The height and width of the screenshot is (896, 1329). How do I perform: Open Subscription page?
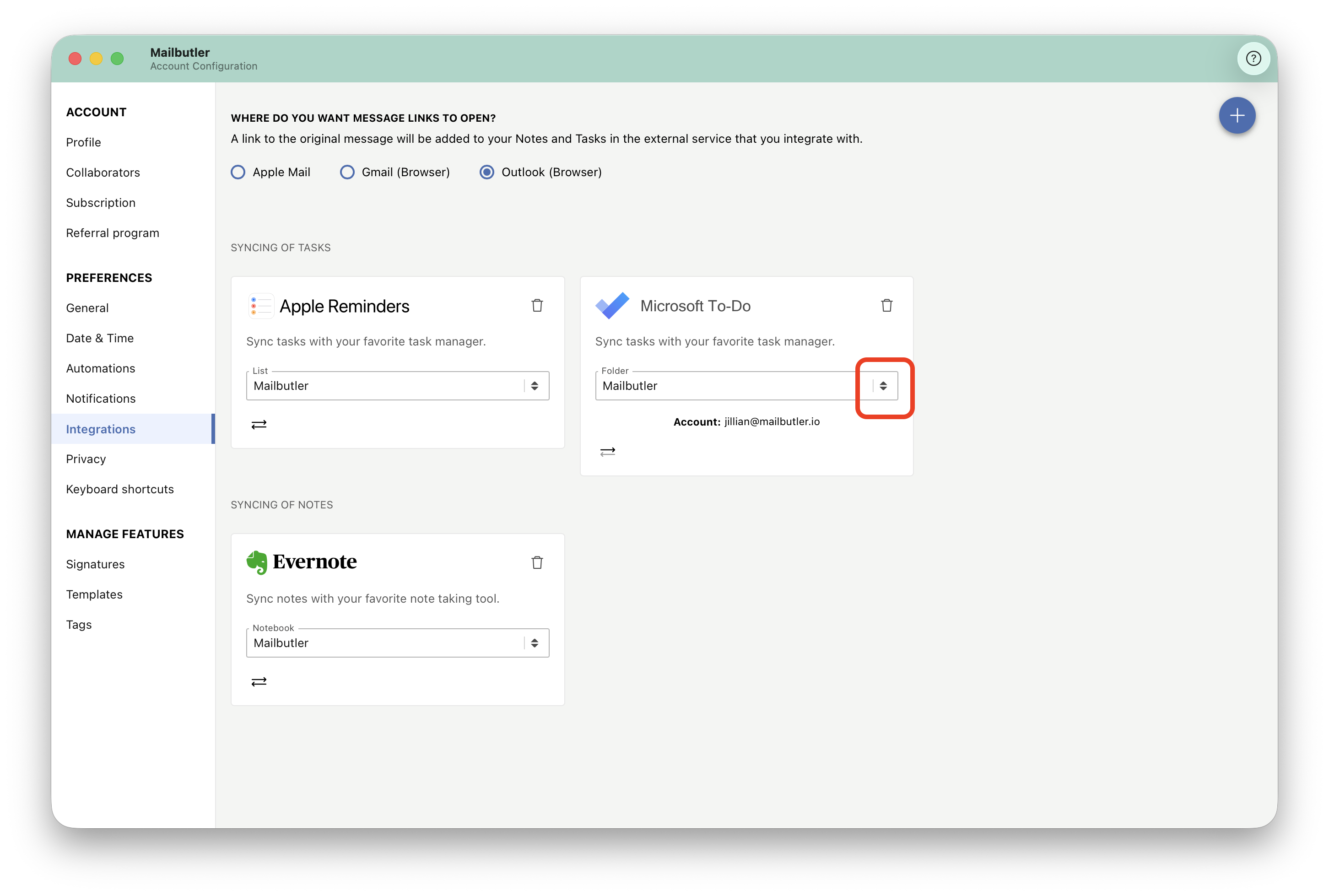click(101, 203)
